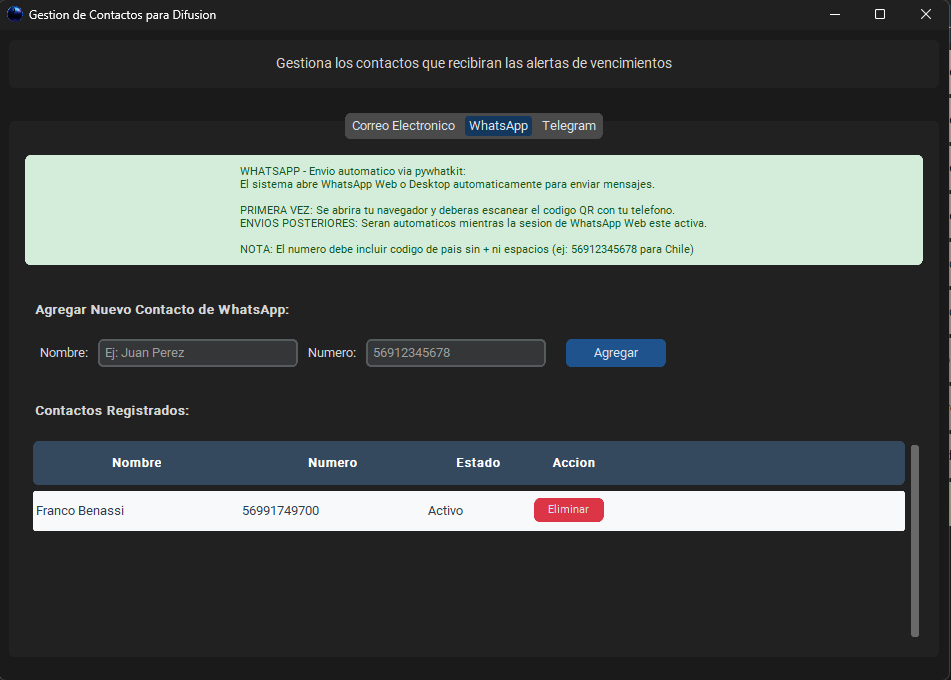The image size is (951, 680).
Task: Click 'Agregar Nuevo Contacto de WhatsApp:' heading
Action: 162,310
